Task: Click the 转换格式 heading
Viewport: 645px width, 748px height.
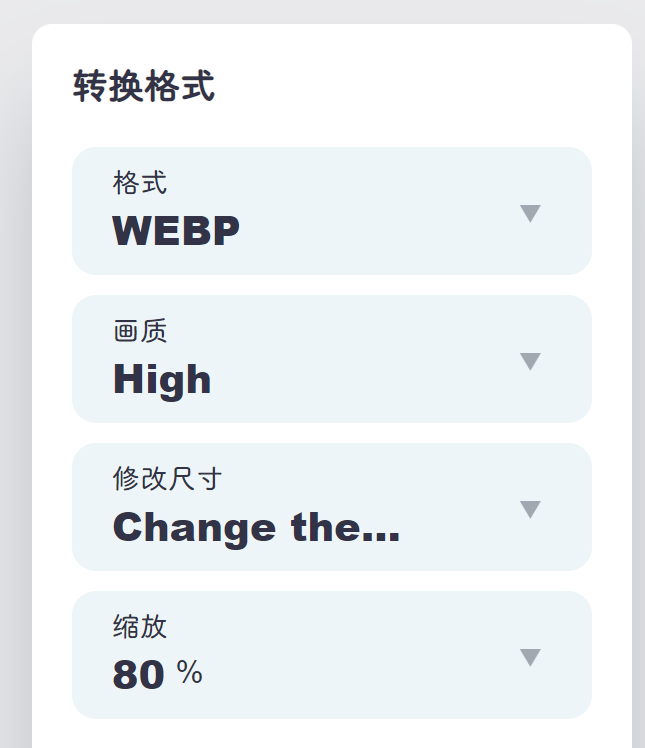Action: click(x=144, y=87)
